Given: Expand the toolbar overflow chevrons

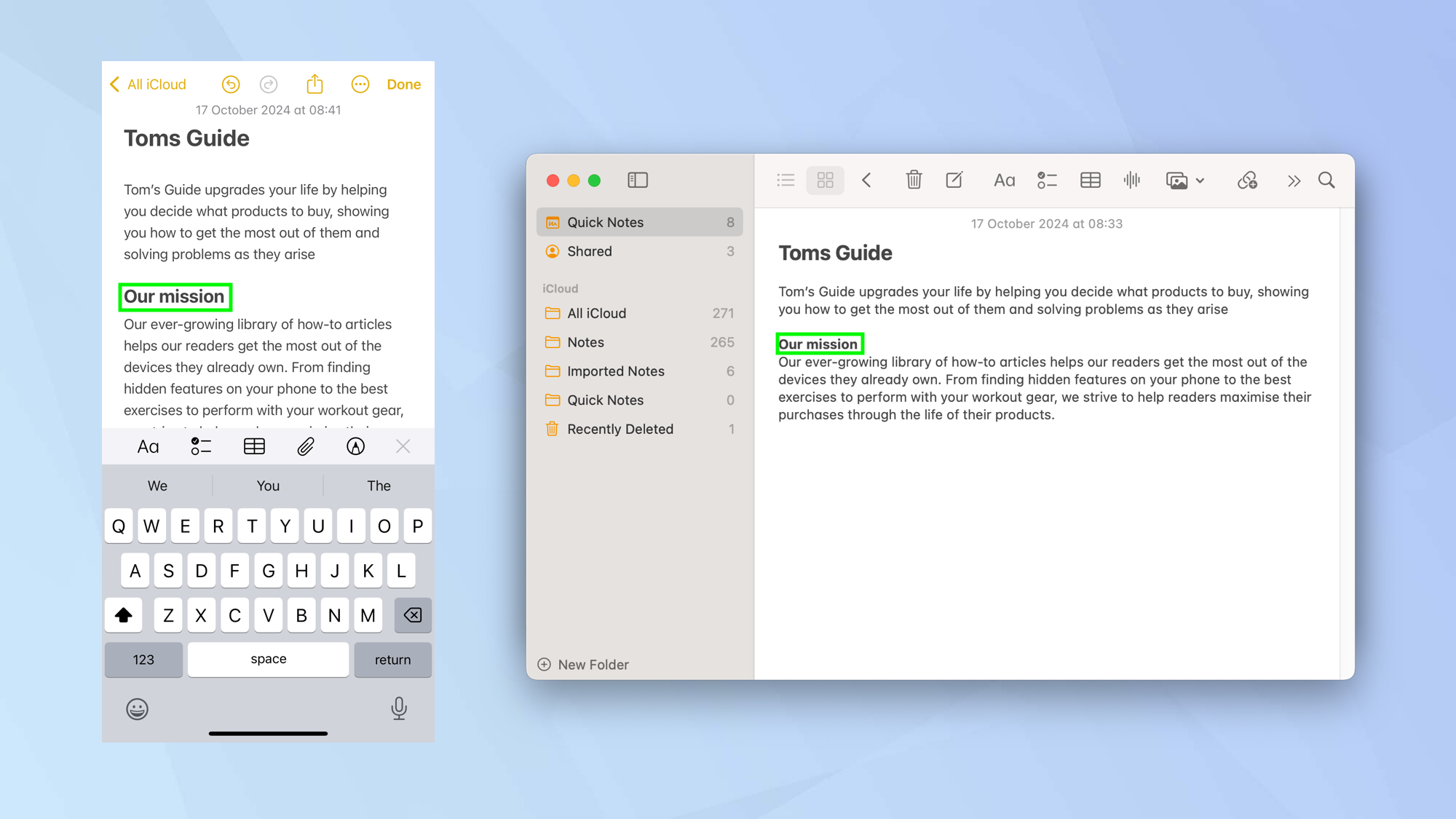Looking at the screenshot, I should 1293,181.
